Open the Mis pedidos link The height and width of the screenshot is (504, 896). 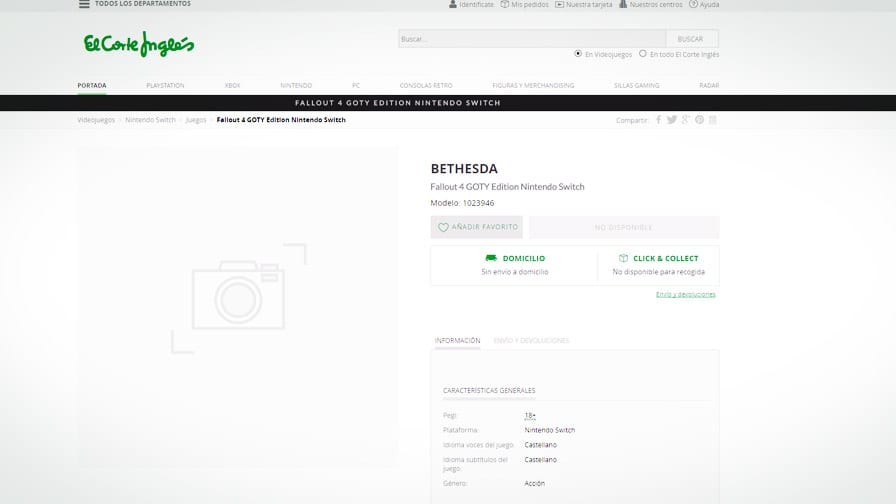[529, 5]
